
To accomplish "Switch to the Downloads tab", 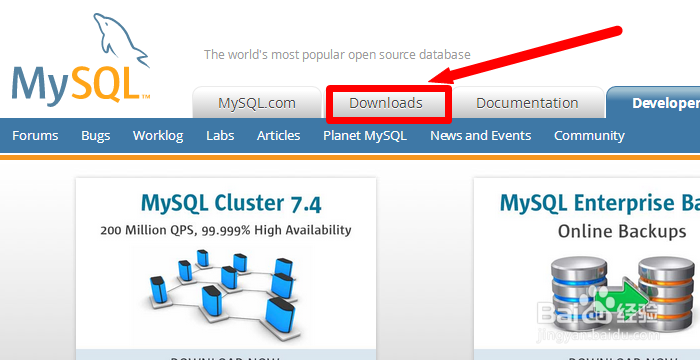I will tap(386, 103).
